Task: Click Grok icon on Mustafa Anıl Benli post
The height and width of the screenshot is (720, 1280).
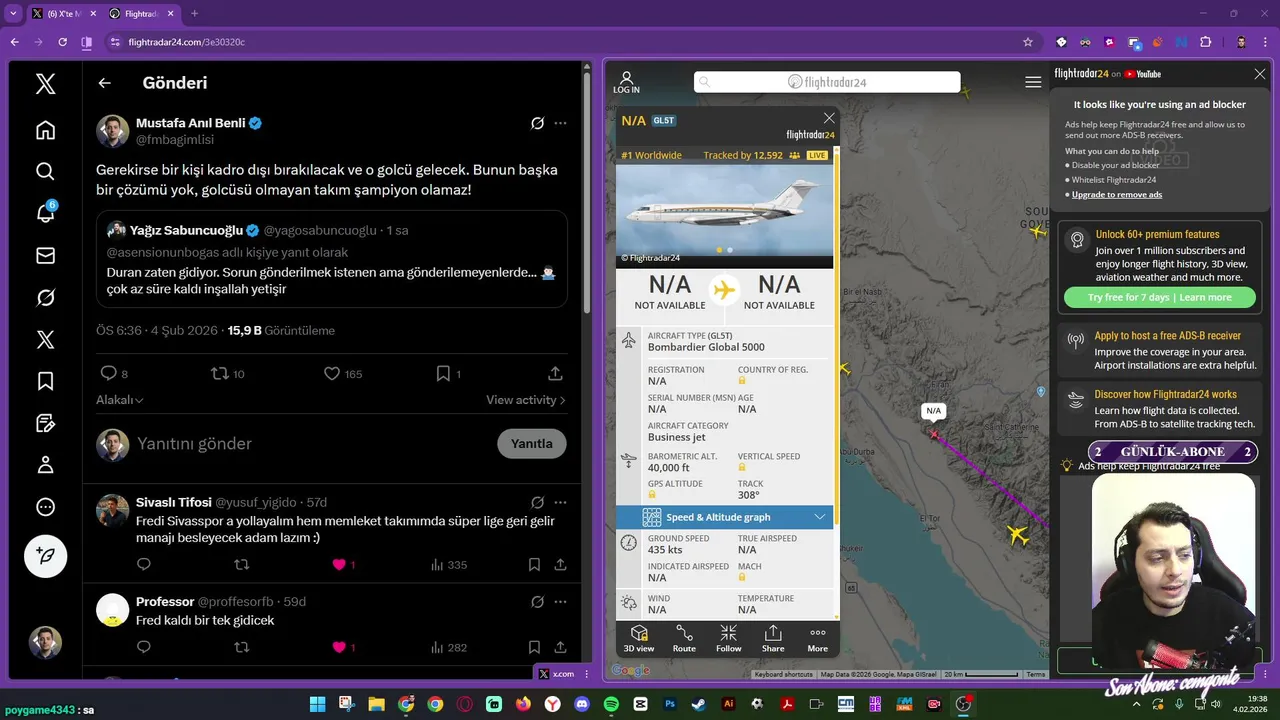Action: pos(537,123)
